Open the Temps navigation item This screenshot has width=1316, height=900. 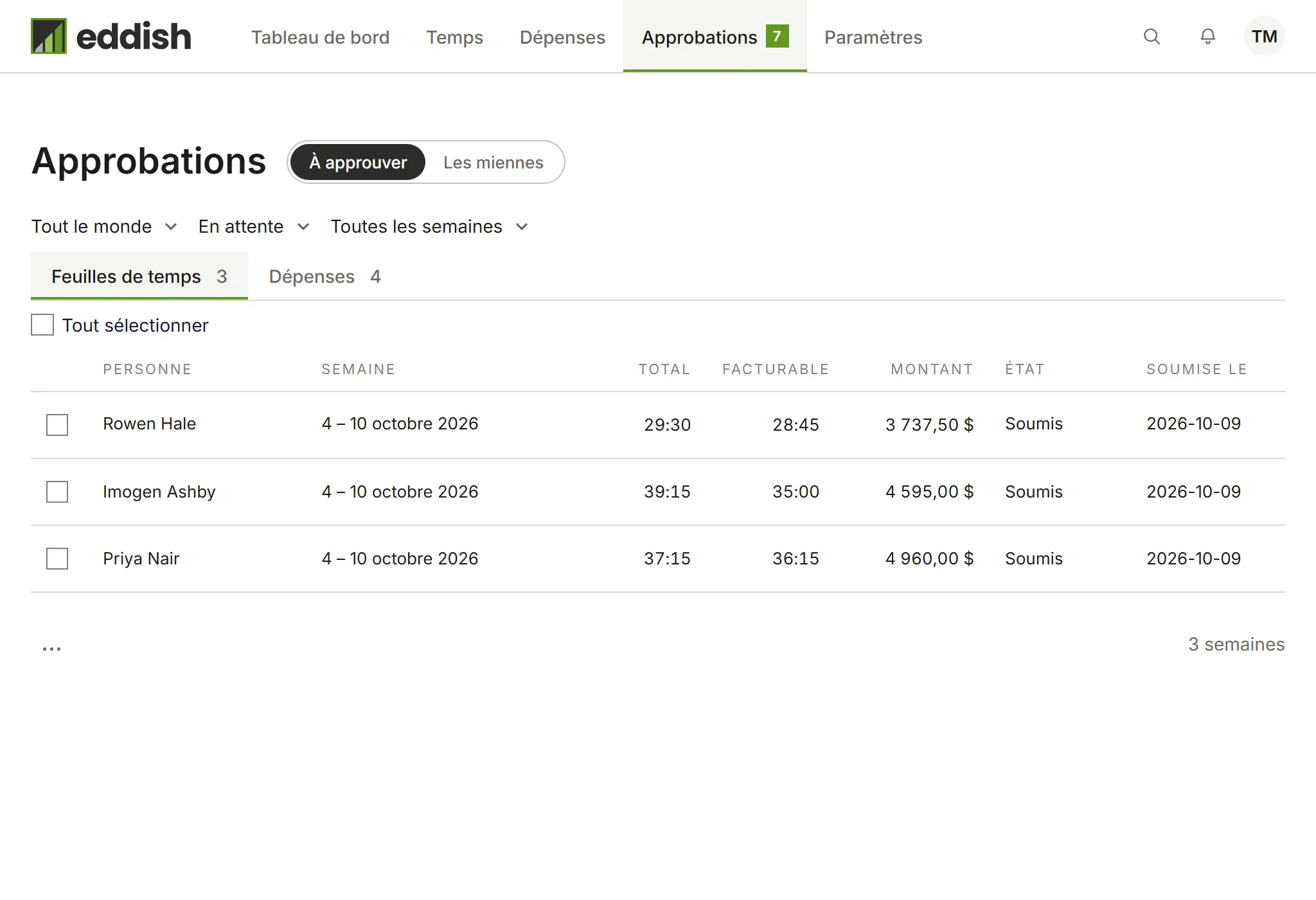click(454, 37)
